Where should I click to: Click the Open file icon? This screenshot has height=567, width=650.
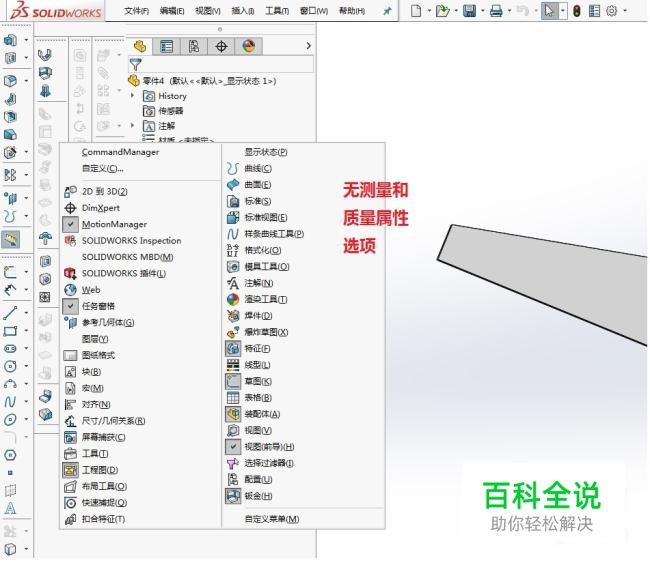443,10
